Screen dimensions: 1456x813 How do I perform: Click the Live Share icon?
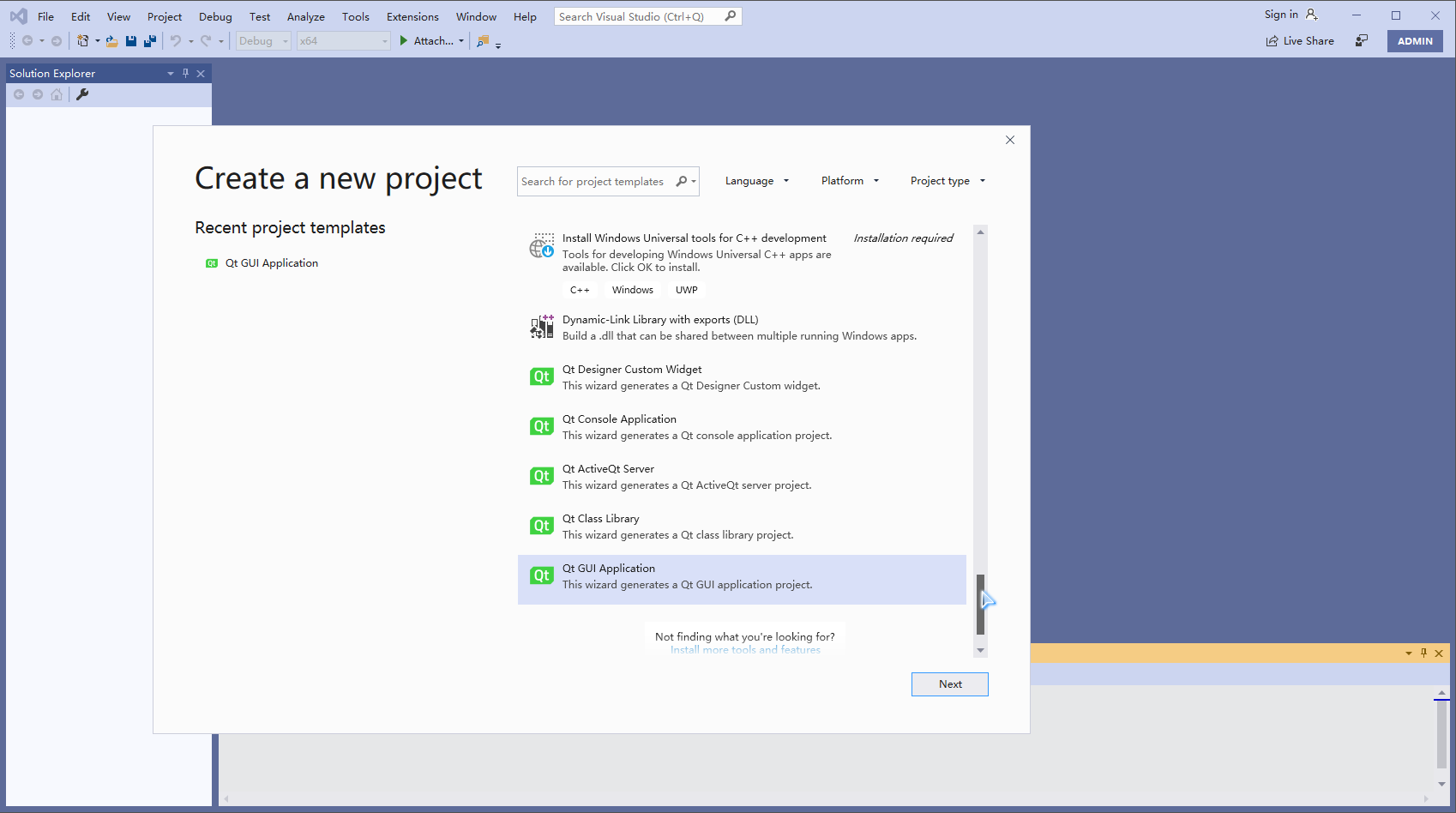pyautogui.click(x=1272, y=41)
